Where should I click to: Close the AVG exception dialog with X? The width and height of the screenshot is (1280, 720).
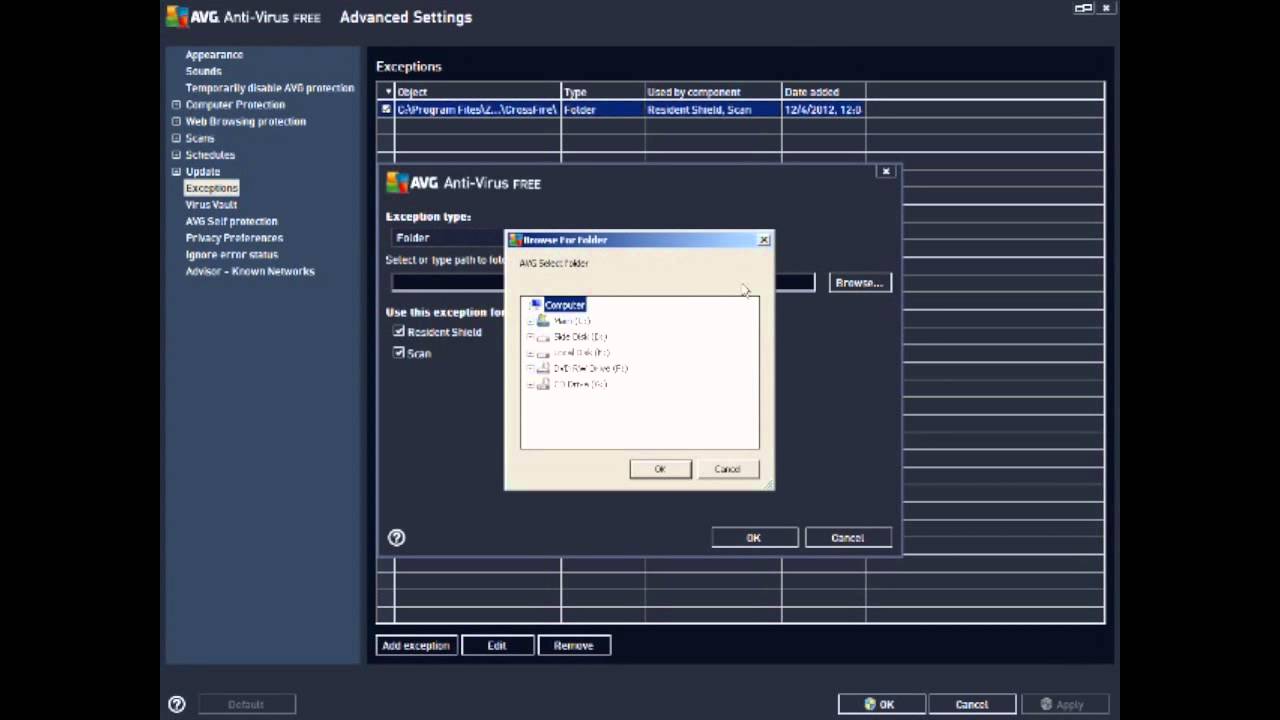(885, 172)
